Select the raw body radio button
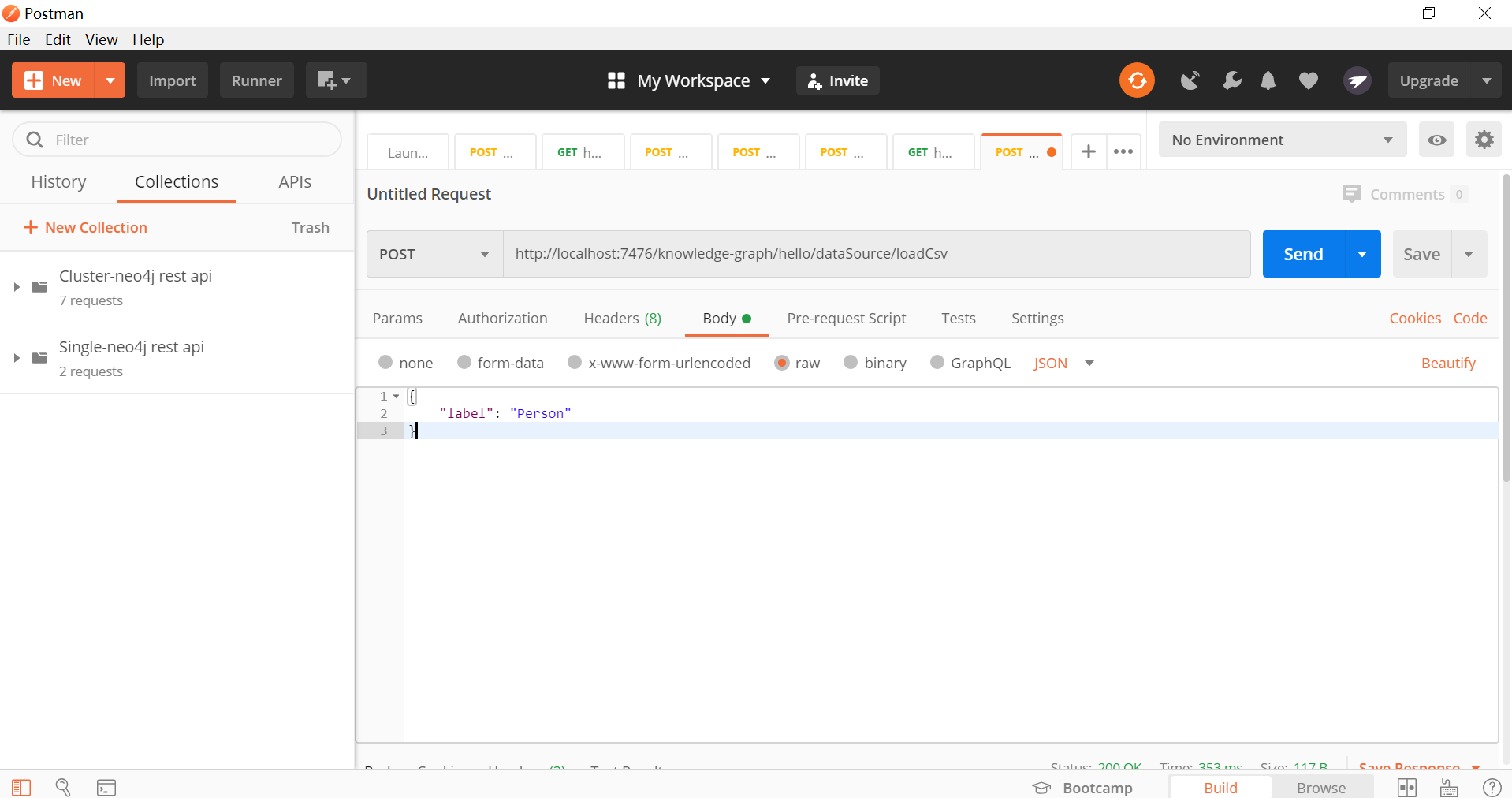This screenshot has width=1512, height=798. point(782,363)
